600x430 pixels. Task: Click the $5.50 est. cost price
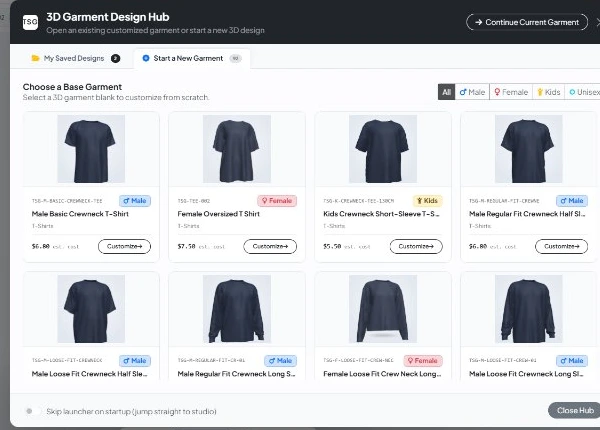click(347, 247)
